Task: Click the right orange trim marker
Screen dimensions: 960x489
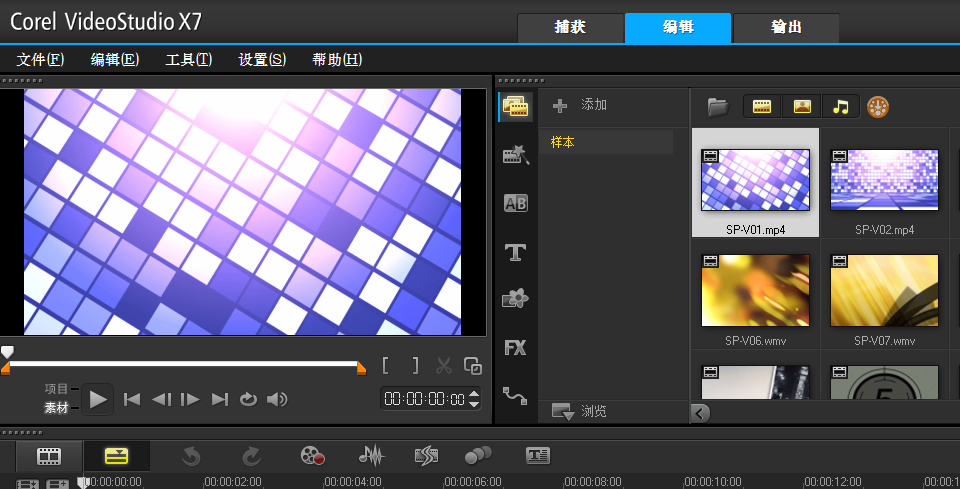Action: click(x=361, y=368)
